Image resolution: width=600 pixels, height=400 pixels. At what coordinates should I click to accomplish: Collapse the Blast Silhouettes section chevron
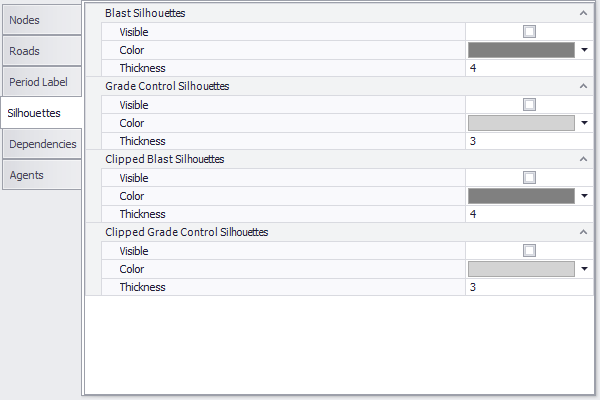[x=582, y=13]
